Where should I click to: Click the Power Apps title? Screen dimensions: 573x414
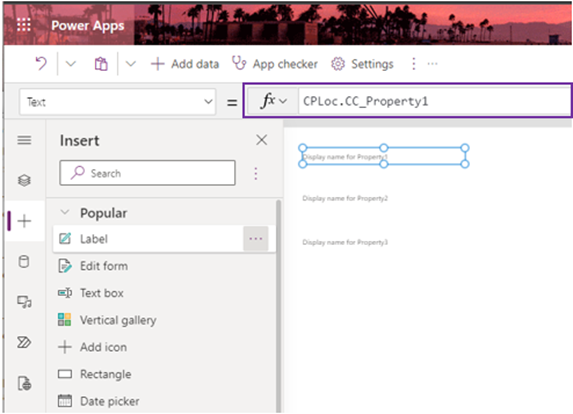tap(88, 26)
